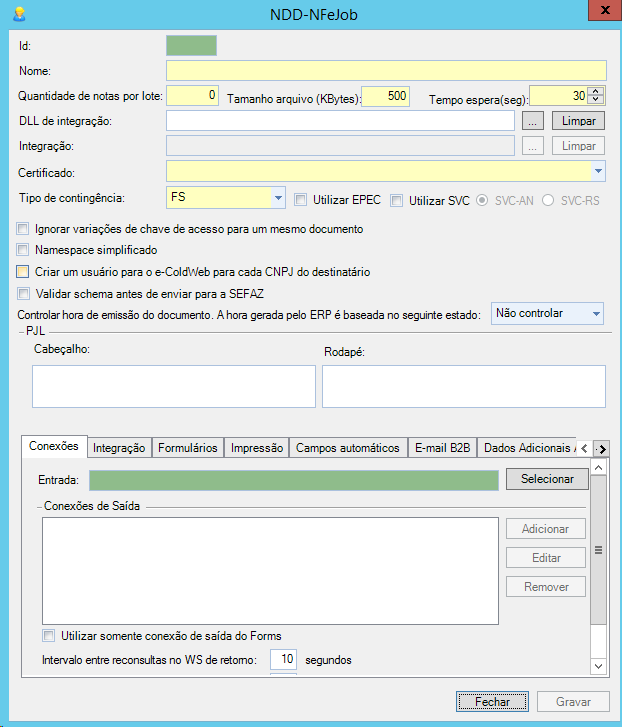Click Remover button for output connections
The width and height of the screenshot is (622, 727).
tap(546, 587)
